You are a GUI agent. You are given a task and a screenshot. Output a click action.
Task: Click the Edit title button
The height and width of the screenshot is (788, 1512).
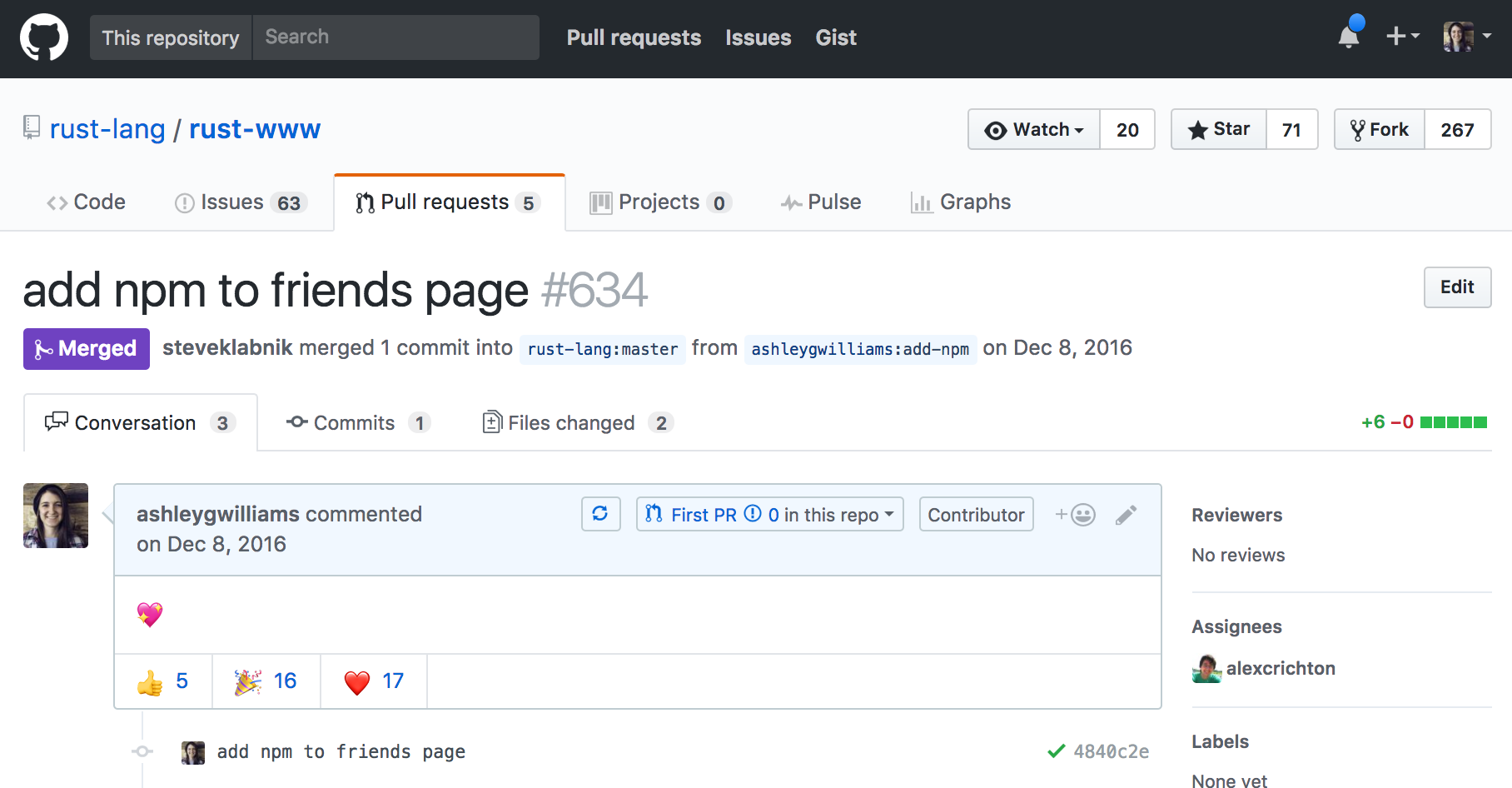point(1457,287)
